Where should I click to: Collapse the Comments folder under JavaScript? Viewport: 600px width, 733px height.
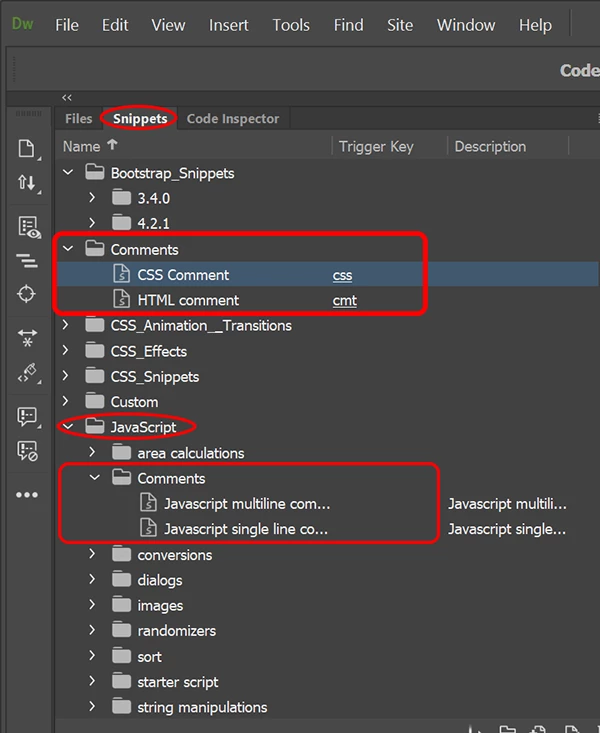[x=95, y=477]
